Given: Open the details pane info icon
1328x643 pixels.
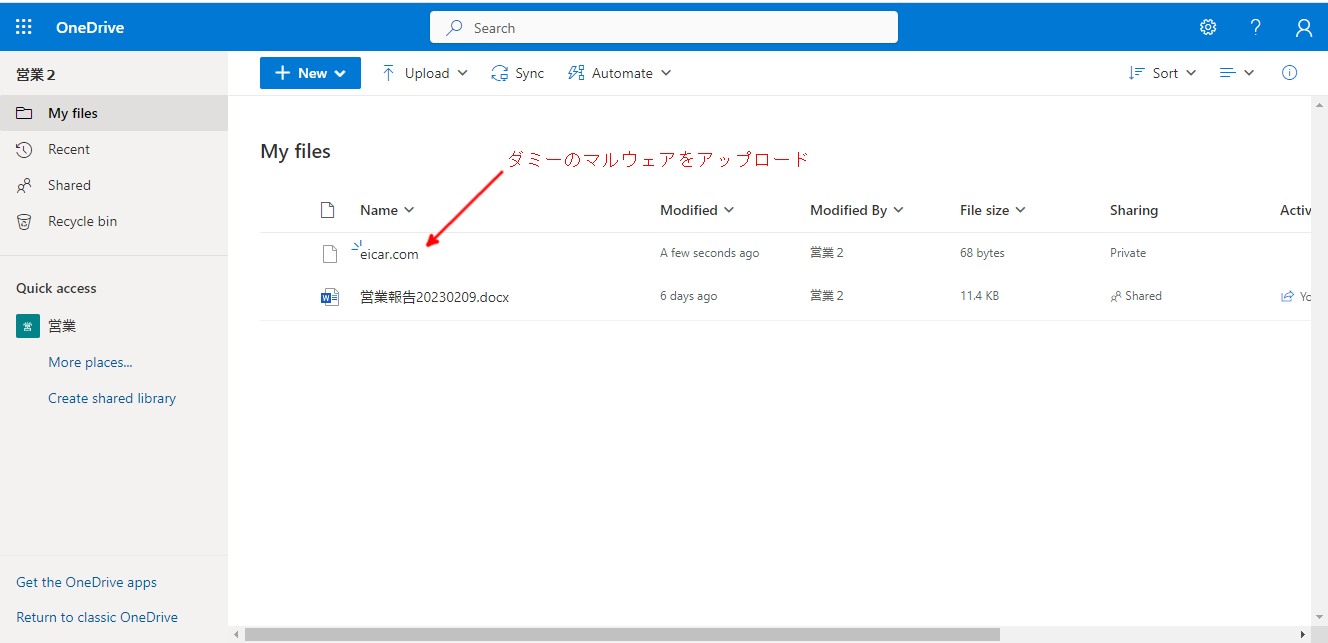Looking at the screenshot, I should 1290,73.
